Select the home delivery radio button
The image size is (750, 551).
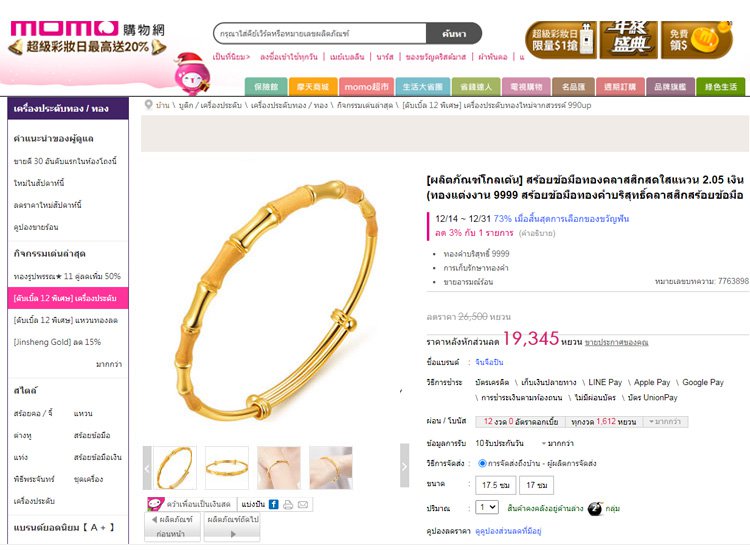[x=482, y=463]
